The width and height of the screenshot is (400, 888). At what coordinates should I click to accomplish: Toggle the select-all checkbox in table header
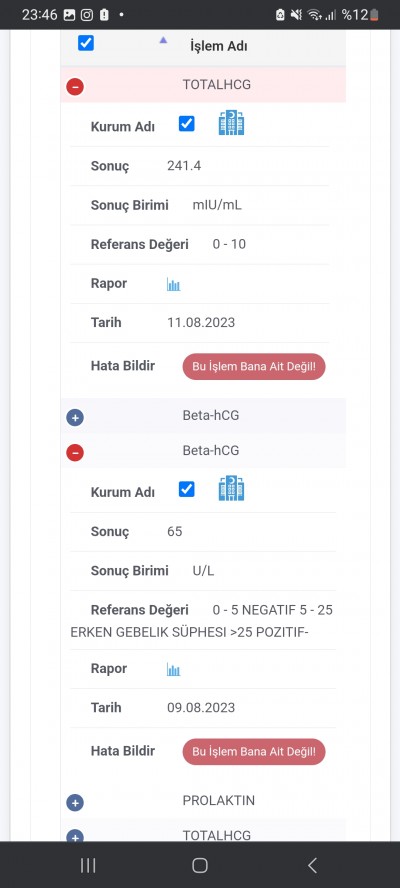(86, 43)
